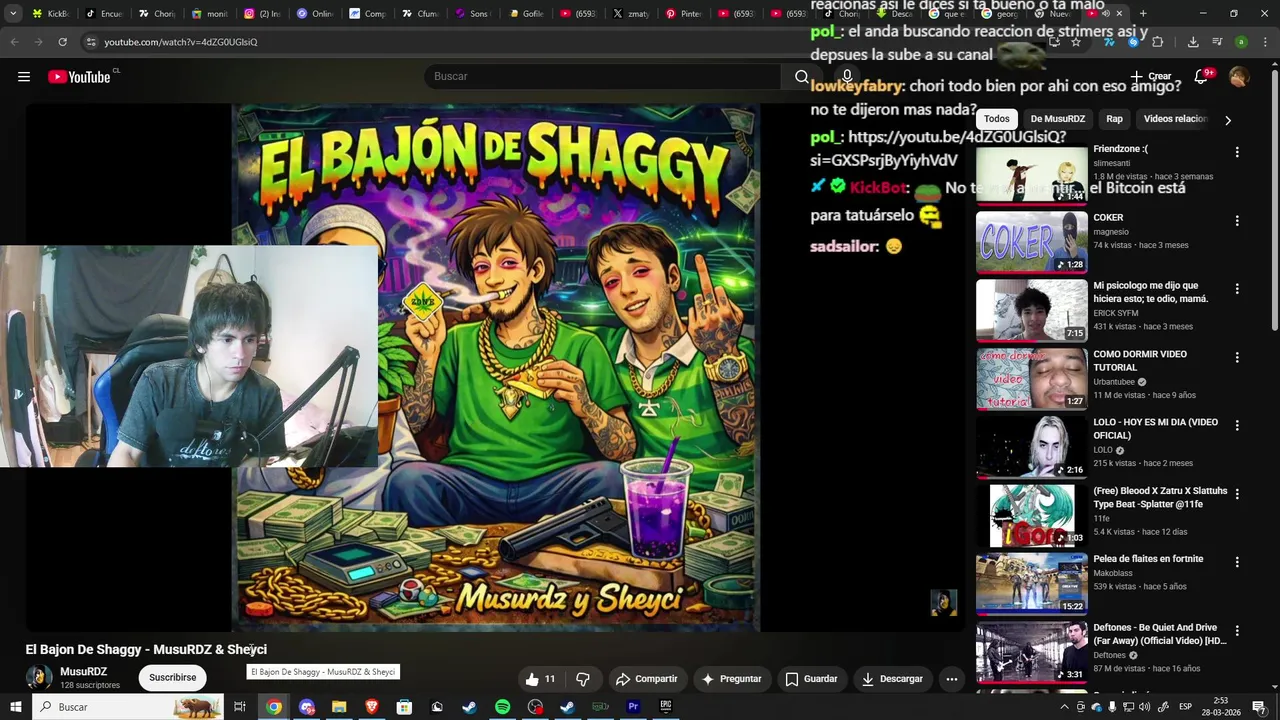Open the more actions ellipsis under video
Viewport: 1280px width, 720px height.
pyautogui.click(x=952, y=679)
